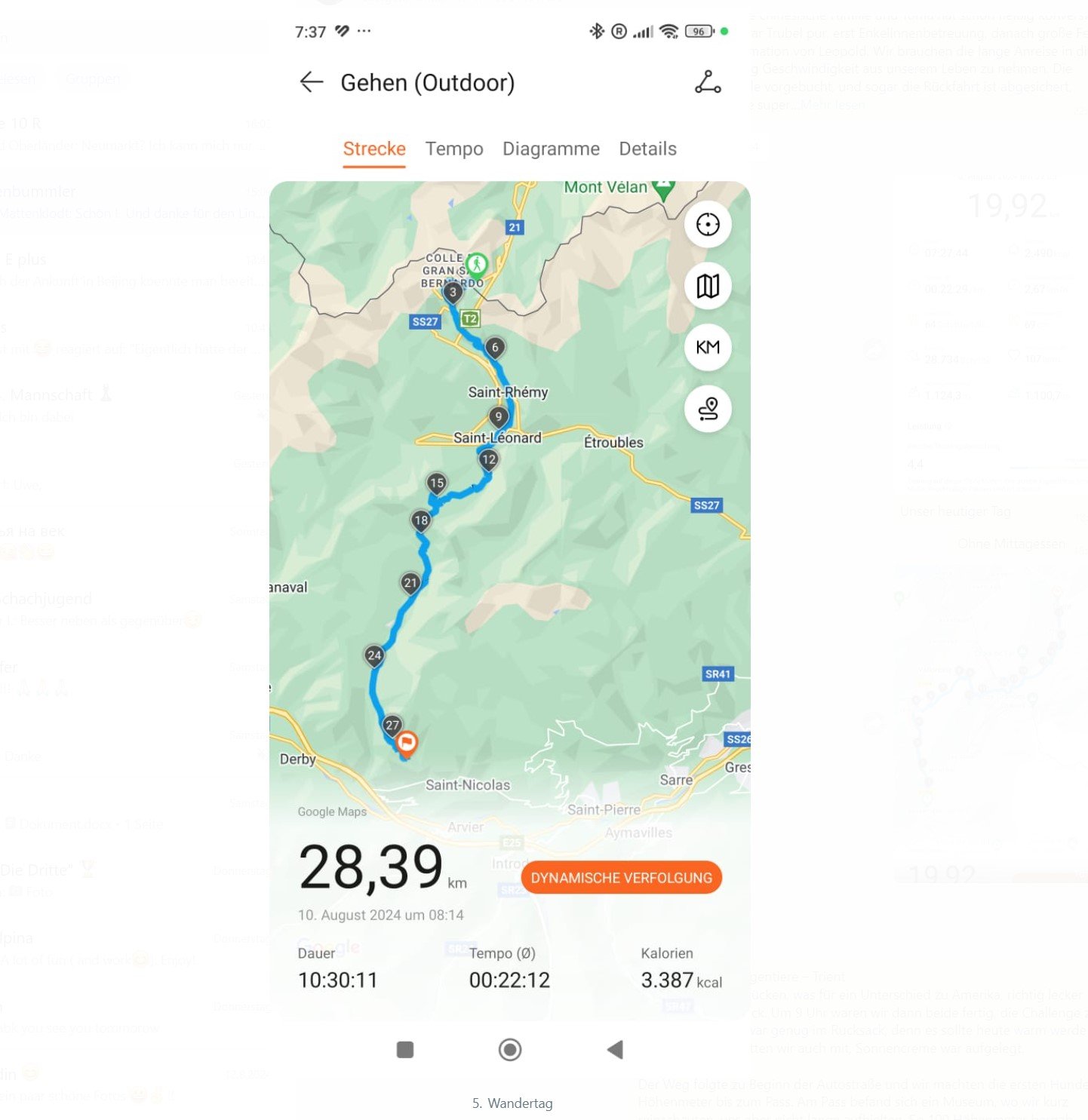Select kilometer marker 24 on the route
The height and width of the screenshot is (1120, 1088).
pos(374,656)
